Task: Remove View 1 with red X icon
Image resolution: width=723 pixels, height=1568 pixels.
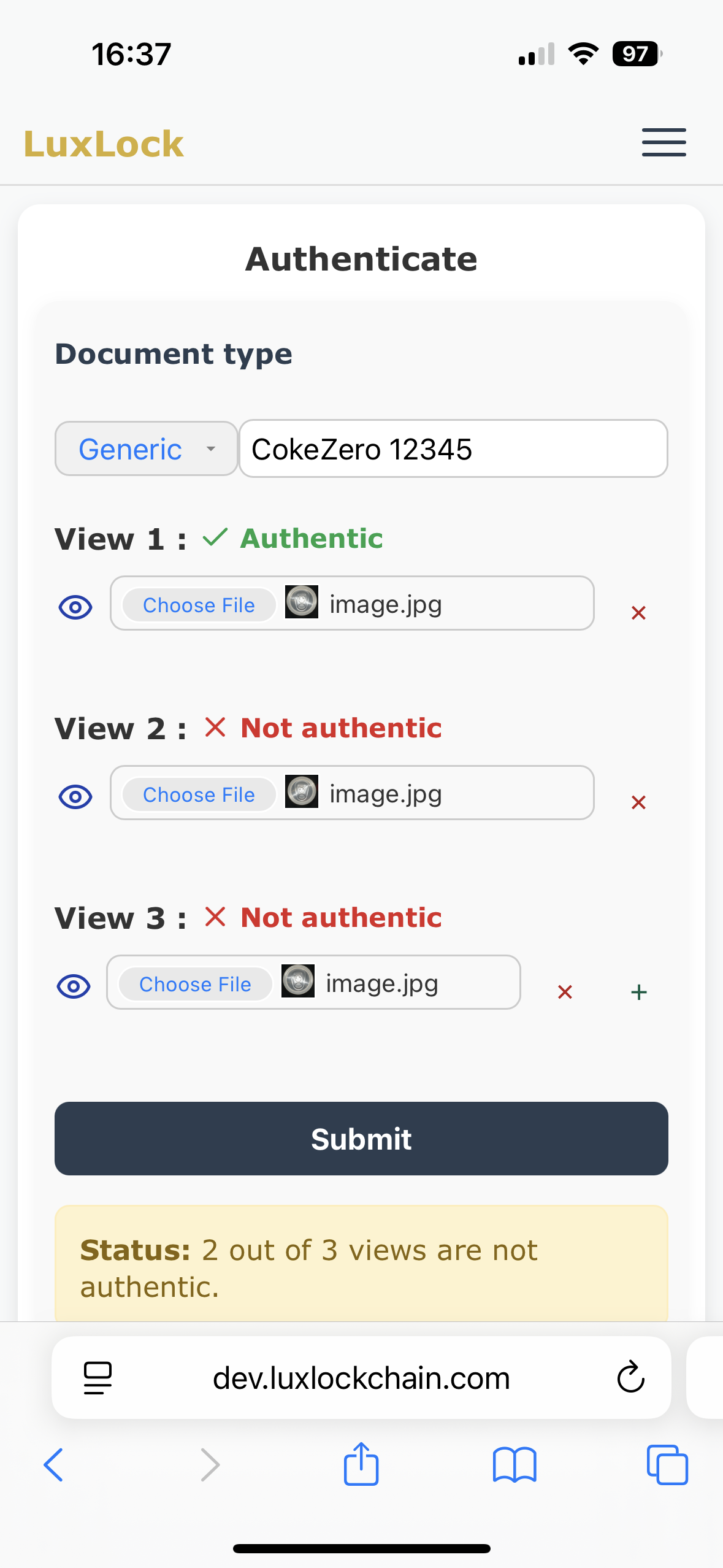Action: [x=638, y=613]
